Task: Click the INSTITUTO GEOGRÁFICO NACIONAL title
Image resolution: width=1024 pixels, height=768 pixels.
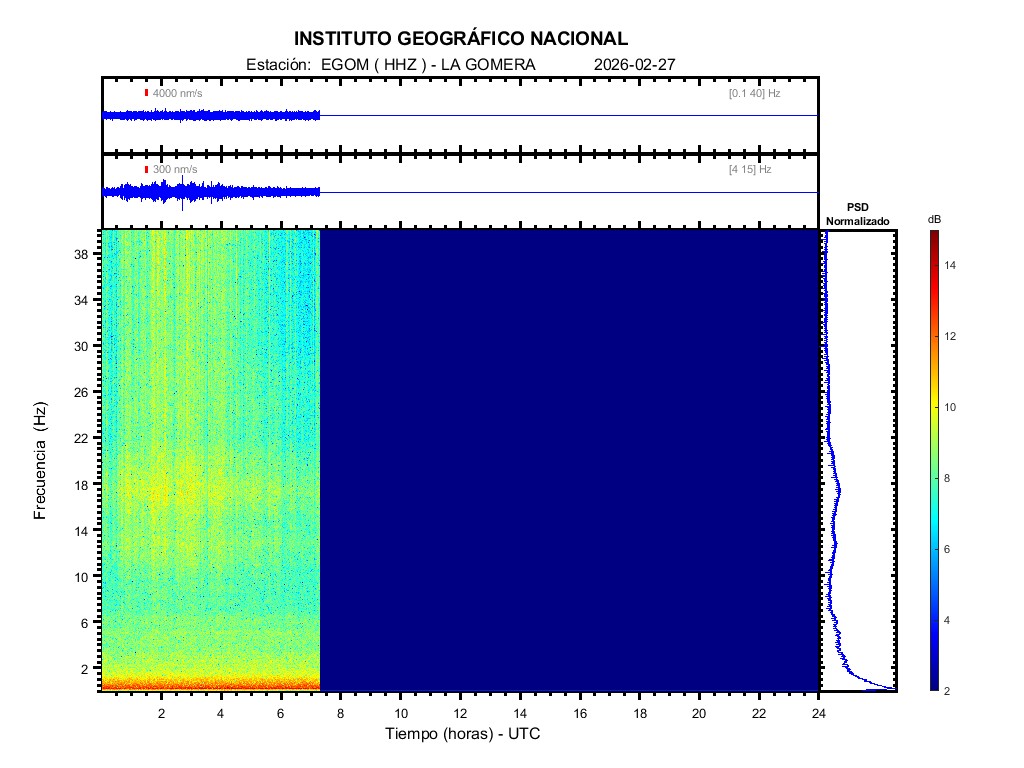Action: pos(461,39)
